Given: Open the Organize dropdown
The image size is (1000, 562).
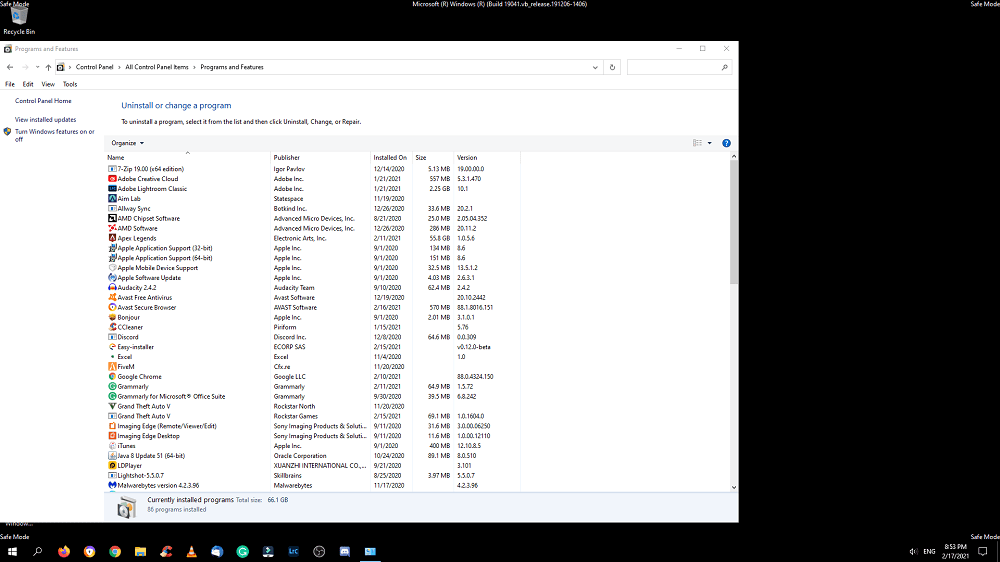Looking at the screenshot, I should pyautogui.click(x=128, y=143).
